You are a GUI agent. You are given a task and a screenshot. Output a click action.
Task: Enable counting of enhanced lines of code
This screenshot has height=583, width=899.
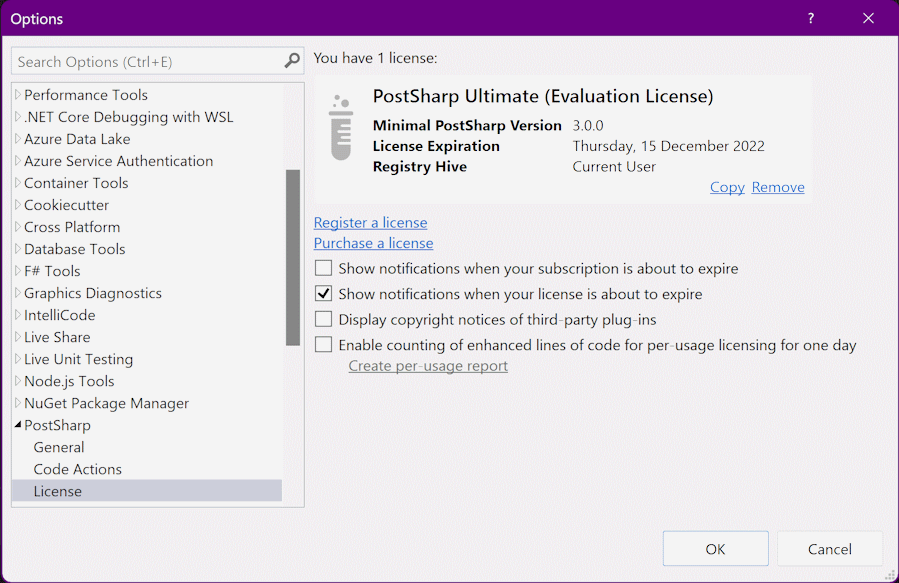pyautogui.click(x=324, y=345)
